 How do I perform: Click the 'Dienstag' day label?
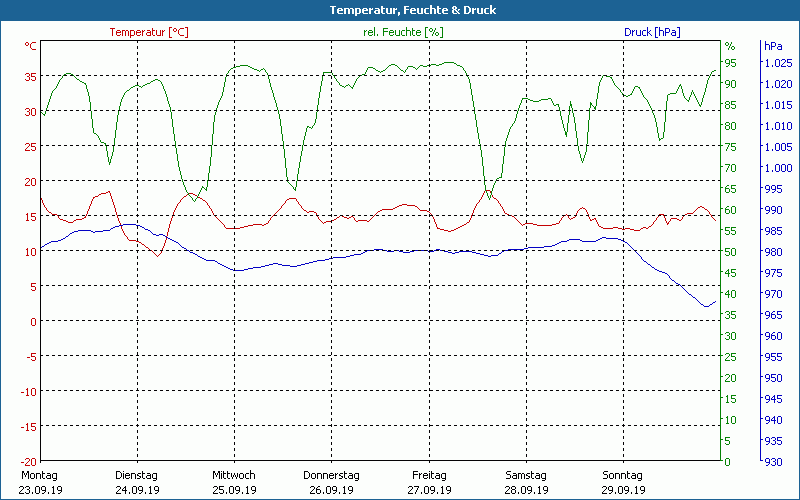[x=136, y=475]
